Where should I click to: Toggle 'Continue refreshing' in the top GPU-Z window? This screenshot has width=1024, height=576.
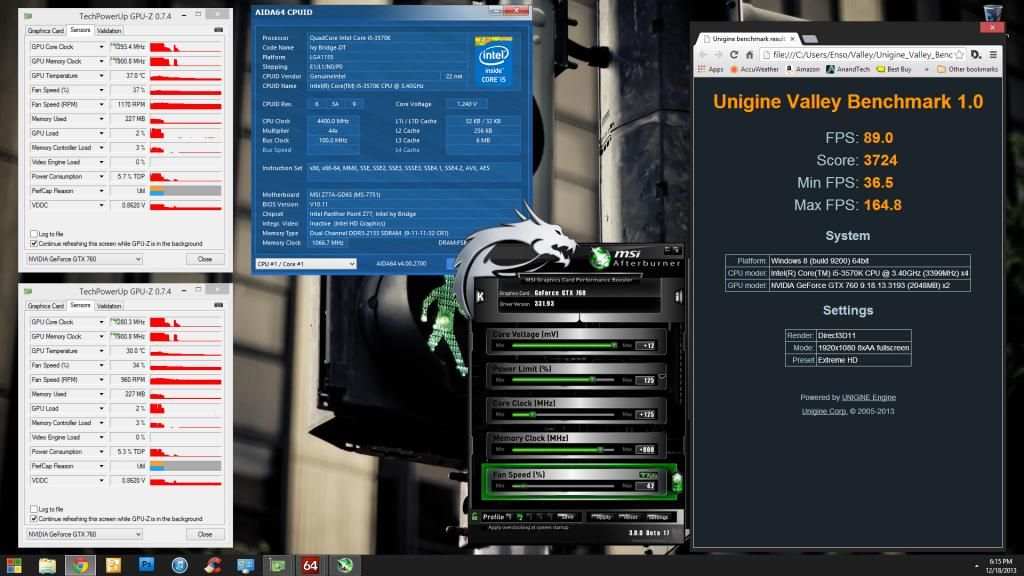(x=34, y=244)
